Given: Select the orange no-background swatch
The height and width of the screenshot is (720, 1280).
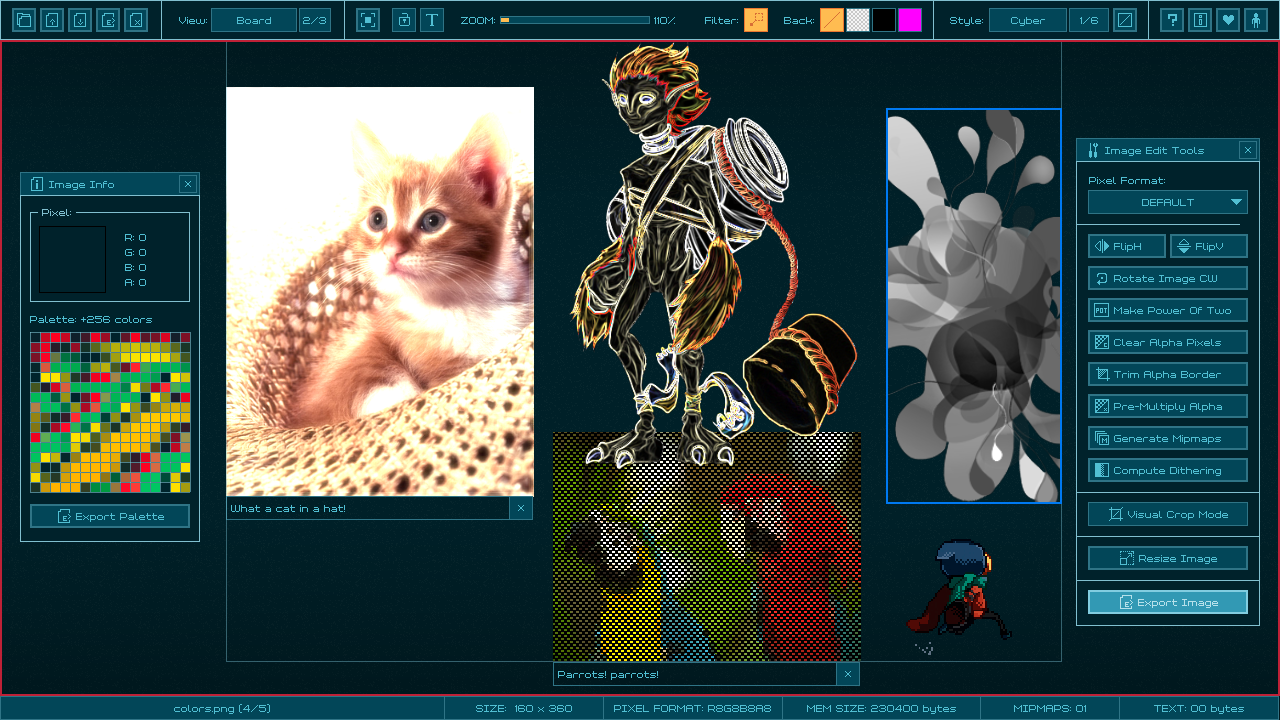Looking at the screenshot, I should [x=832, y=20].
